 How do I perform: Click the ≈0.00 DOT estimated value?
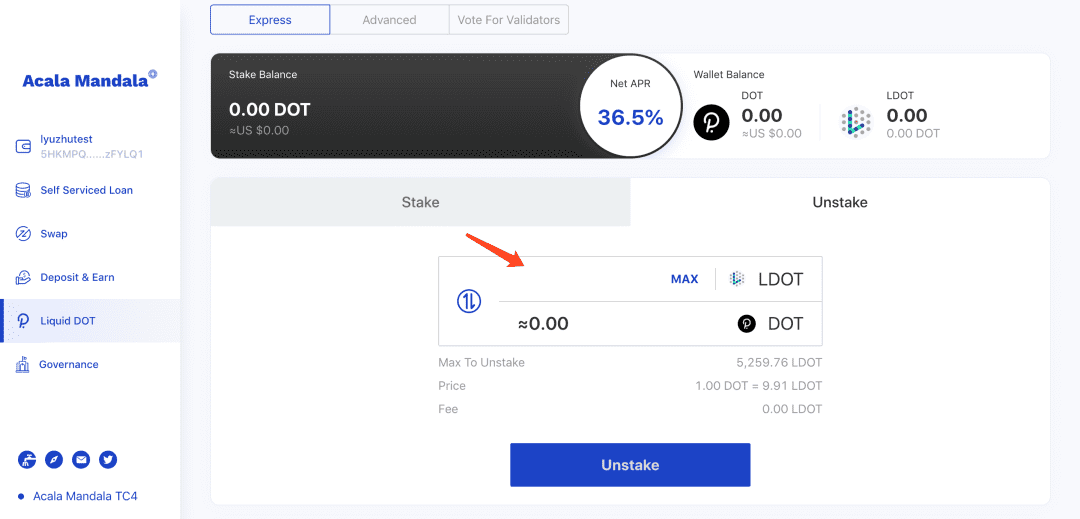(543, 324)
